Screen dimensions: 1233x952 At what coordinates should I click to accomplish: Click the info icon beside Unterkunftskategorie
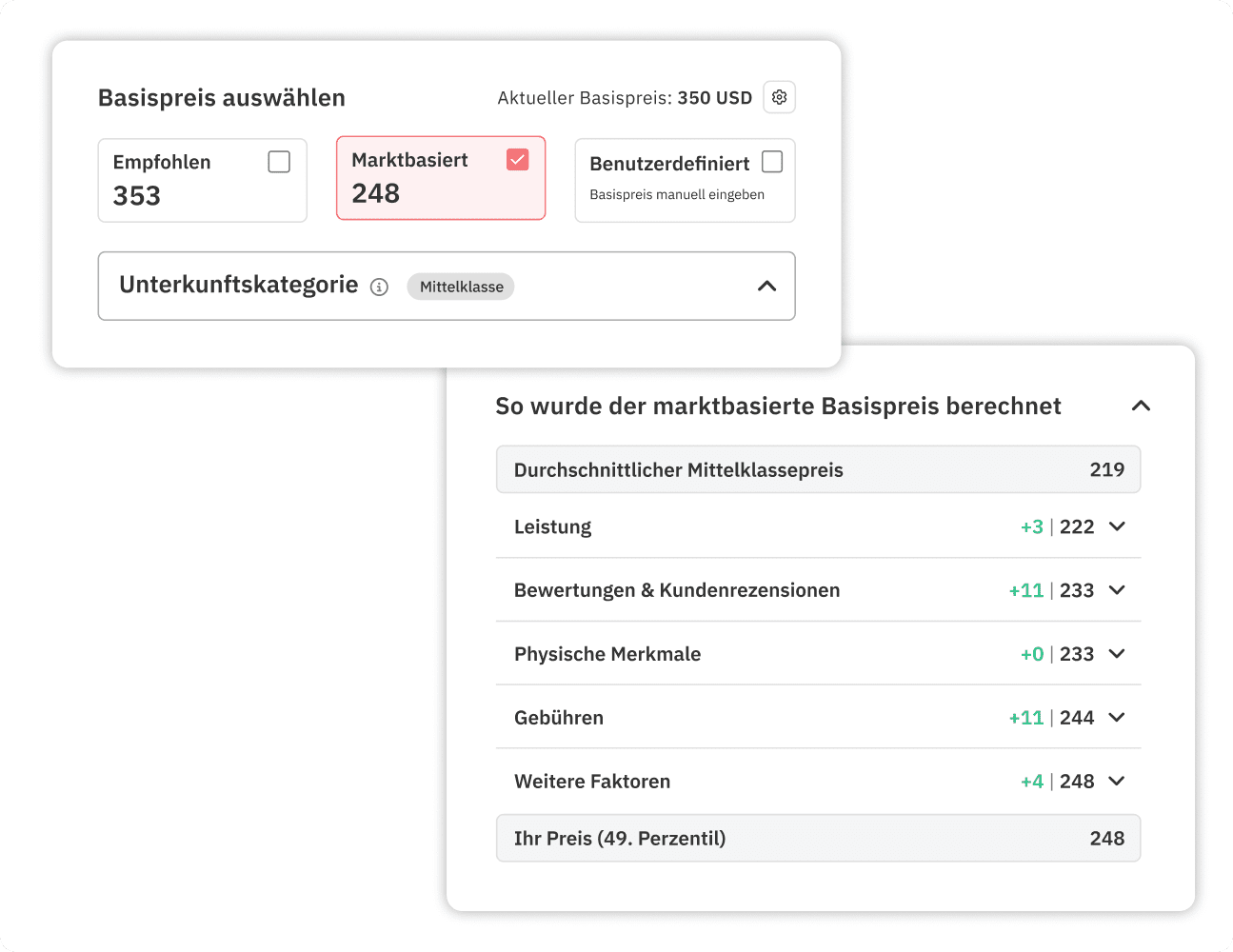click(379, 287)
